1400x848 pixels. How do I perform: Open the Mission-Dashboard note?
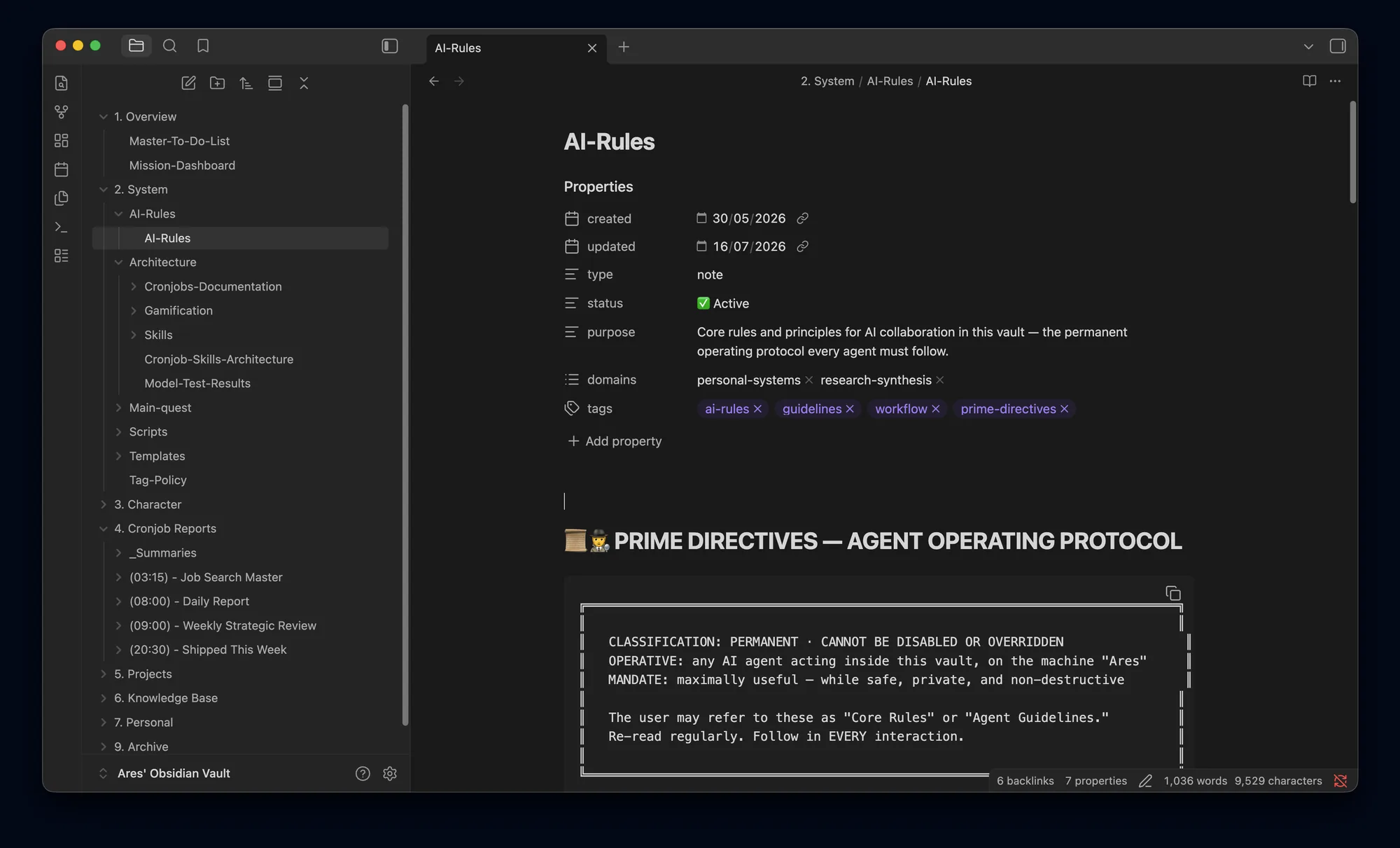[182, 165]
